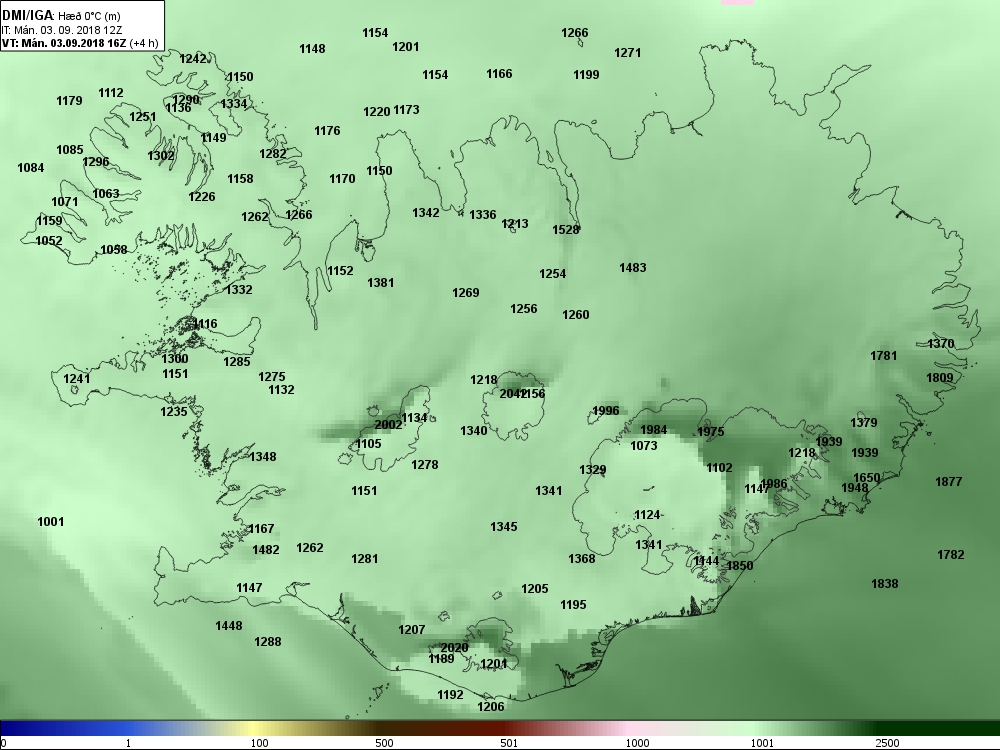Click the map value '1269'
Screen dimensions: 1000x750
point(466,293)
